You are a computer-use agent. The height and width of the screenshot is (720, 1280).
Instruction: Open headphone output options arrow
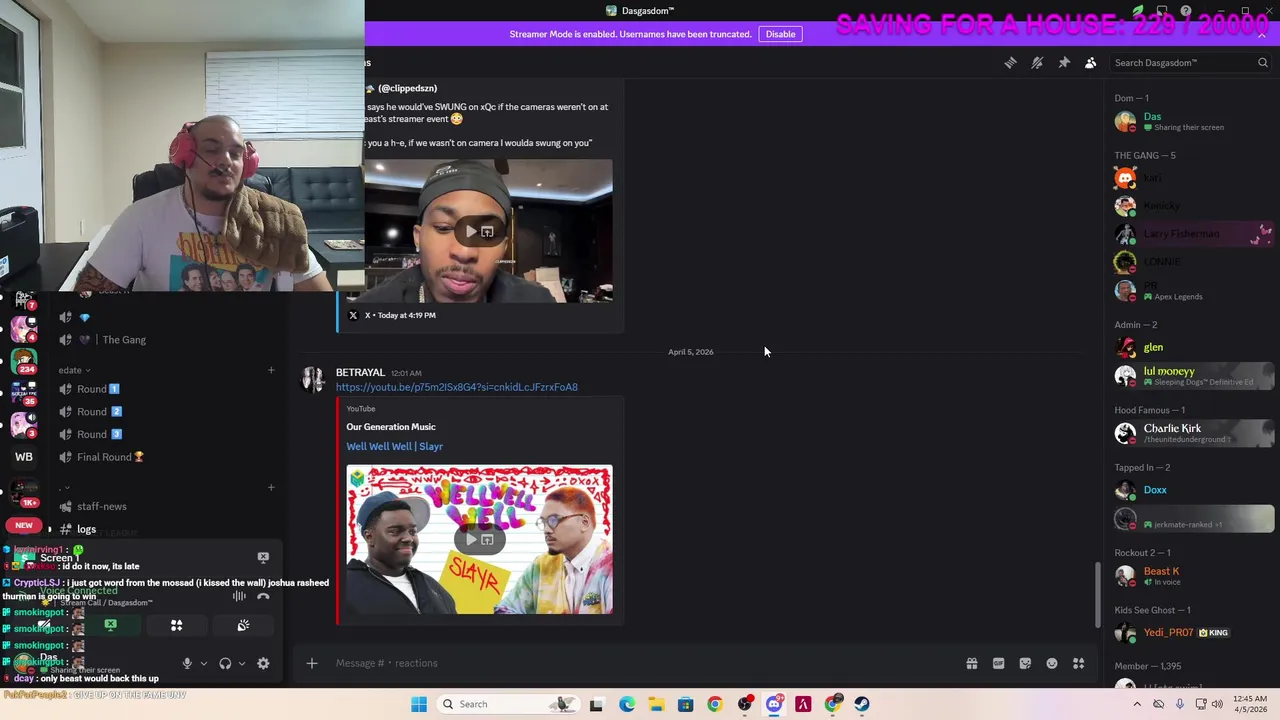[241, 663]
